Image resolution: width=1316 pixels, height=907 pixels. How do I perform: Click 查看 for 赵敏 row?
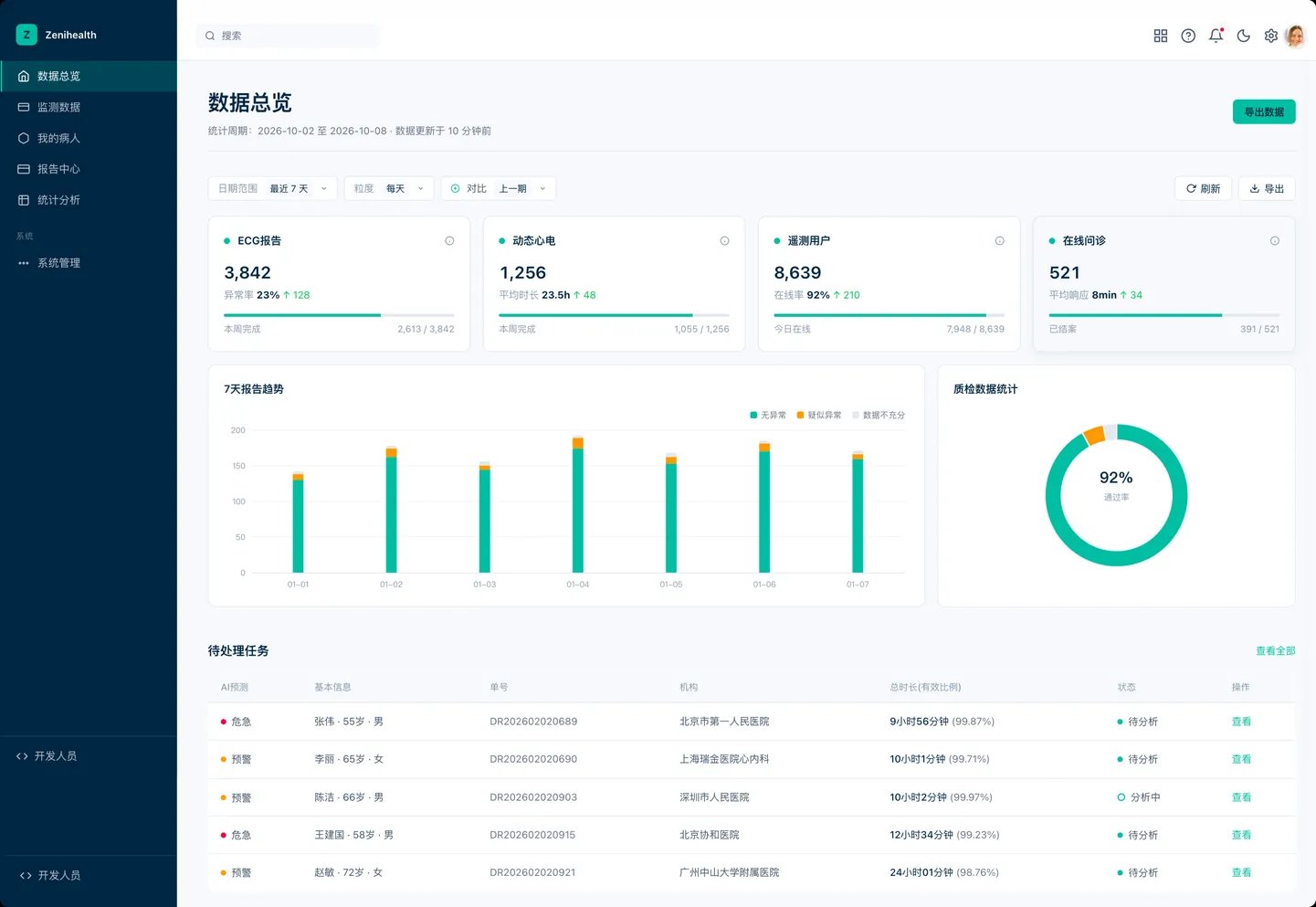1241,872
